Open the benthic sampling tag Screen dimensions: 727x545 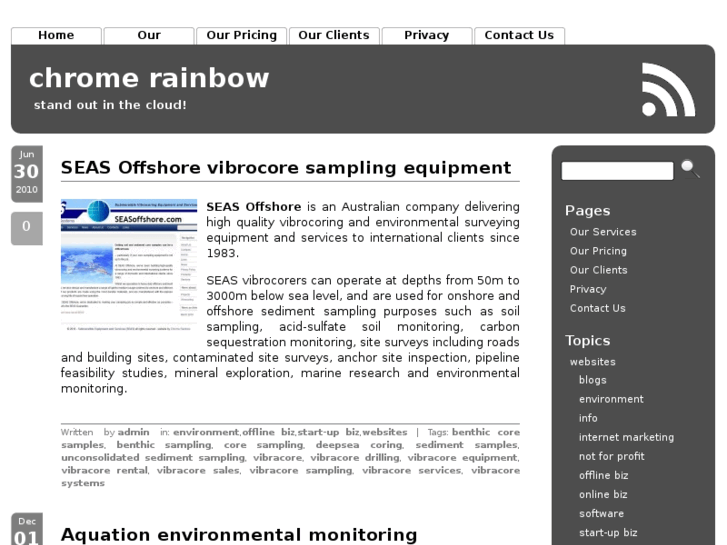point(164,445)
